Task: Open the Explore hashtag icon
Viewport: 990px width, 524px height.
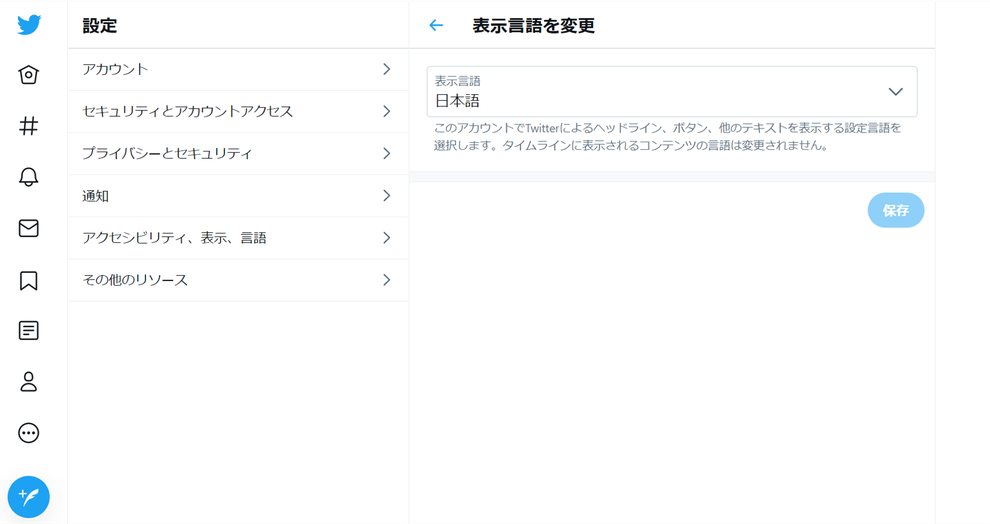Action: point(28,126)
